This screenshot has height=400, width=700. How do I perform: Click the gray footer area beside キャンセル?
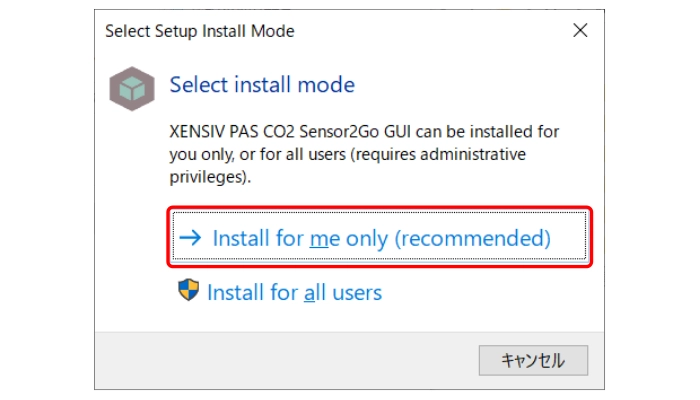pos(286,360)
